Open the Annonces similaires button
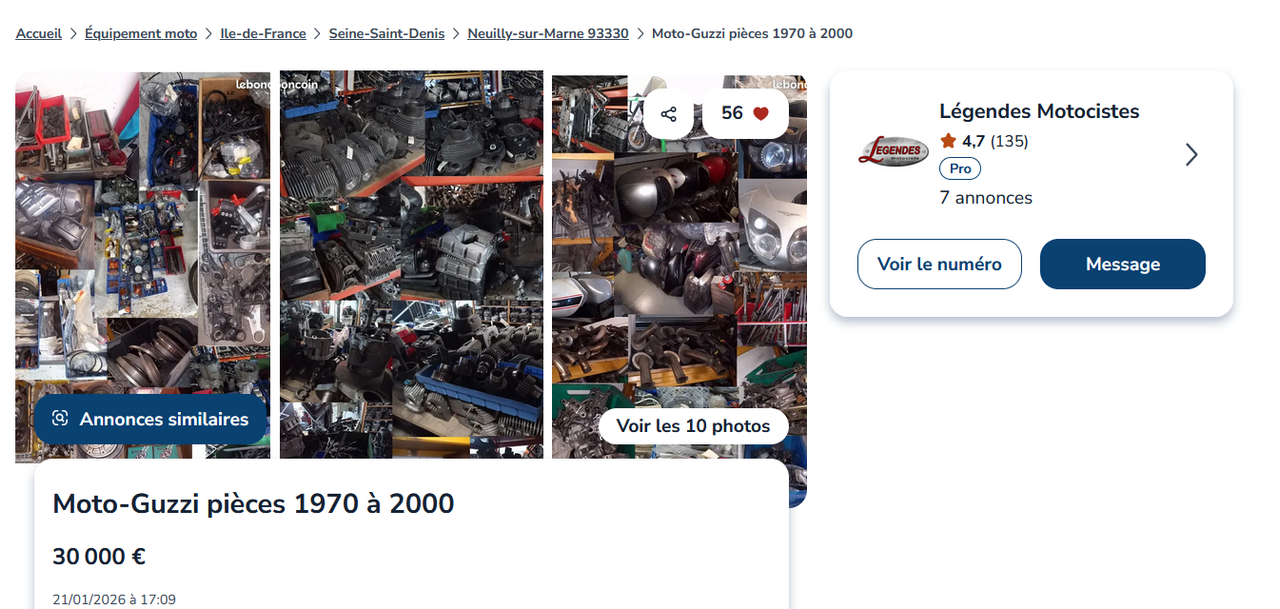 tap(151, 419)
